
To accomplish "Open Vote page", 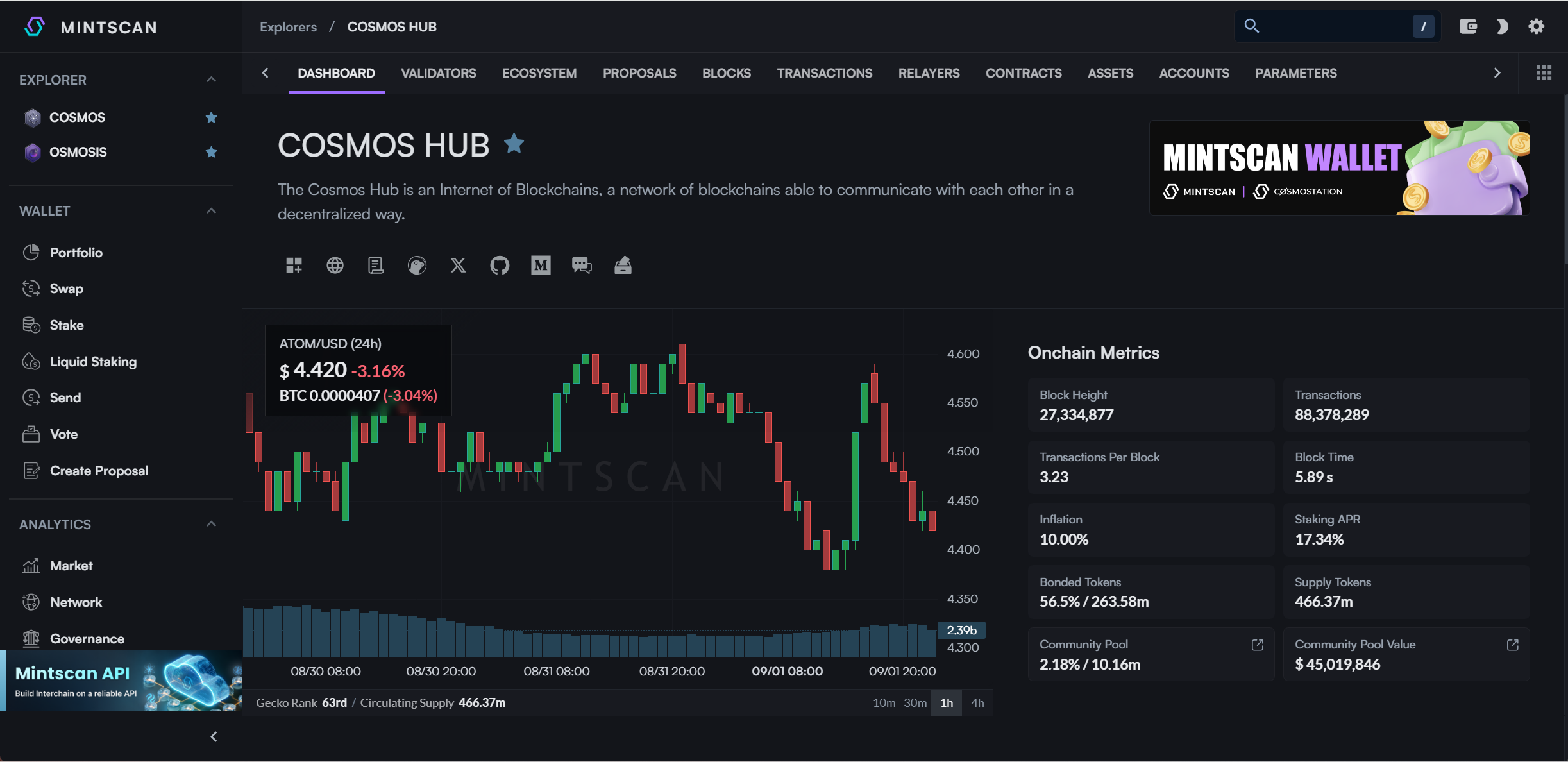I will 63,434.
